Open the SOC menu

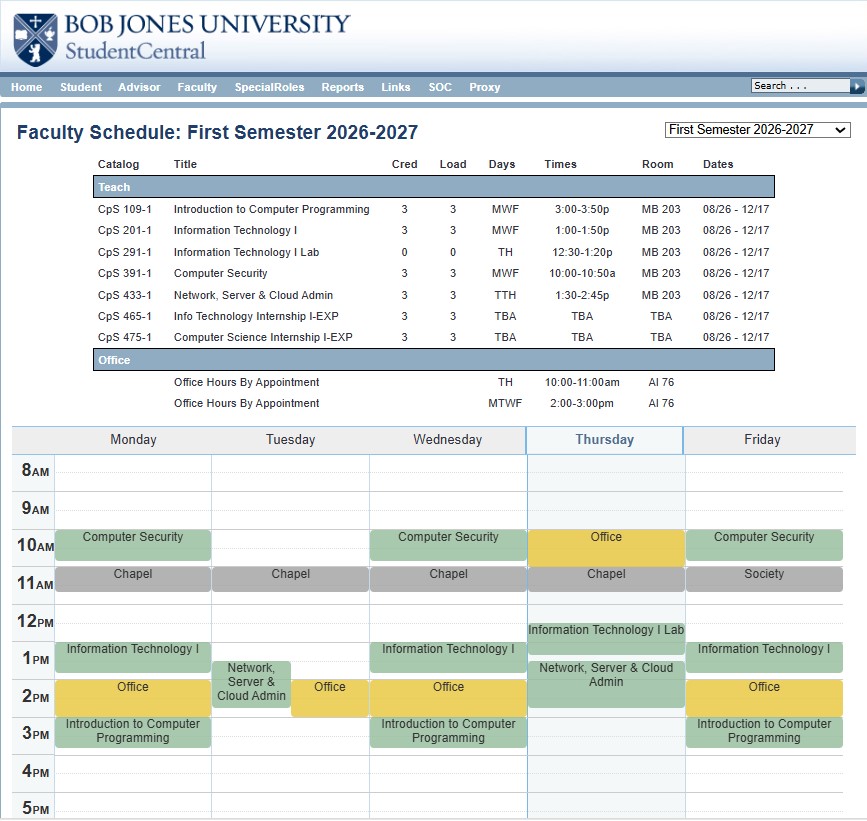[x=440, y=87]
